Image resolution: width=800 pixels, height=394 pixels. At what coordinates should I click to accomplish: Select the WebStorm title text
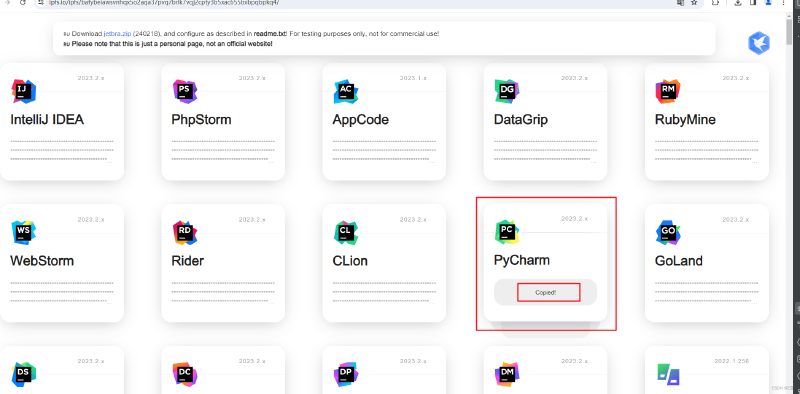(x=42, y=261)
